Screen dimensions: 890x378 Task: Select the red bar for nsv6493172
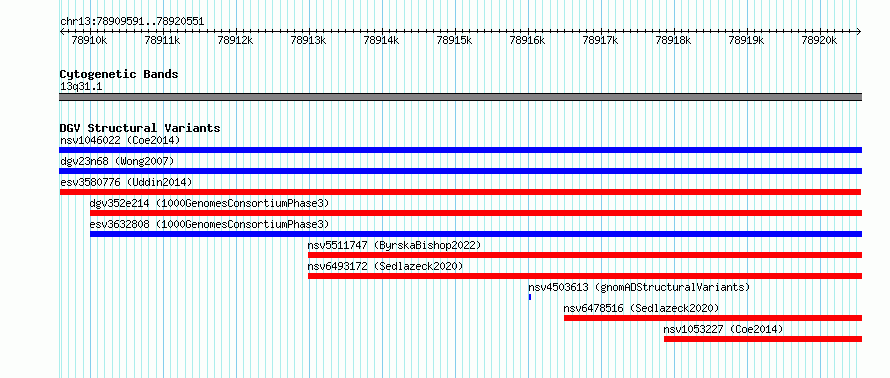click(585, 276)
